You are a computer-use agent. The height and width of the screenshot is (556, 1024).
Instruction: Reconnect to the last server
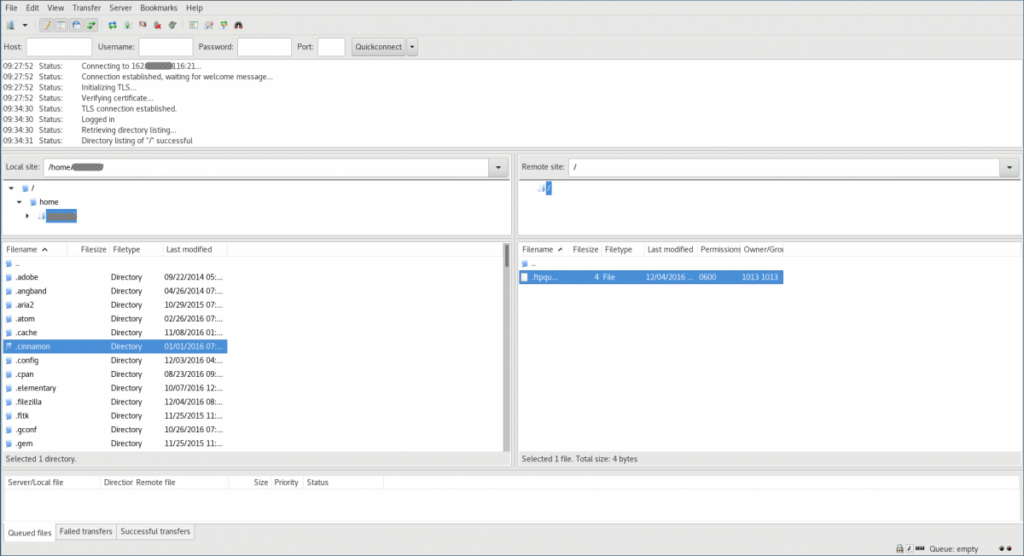coord(172,25)
